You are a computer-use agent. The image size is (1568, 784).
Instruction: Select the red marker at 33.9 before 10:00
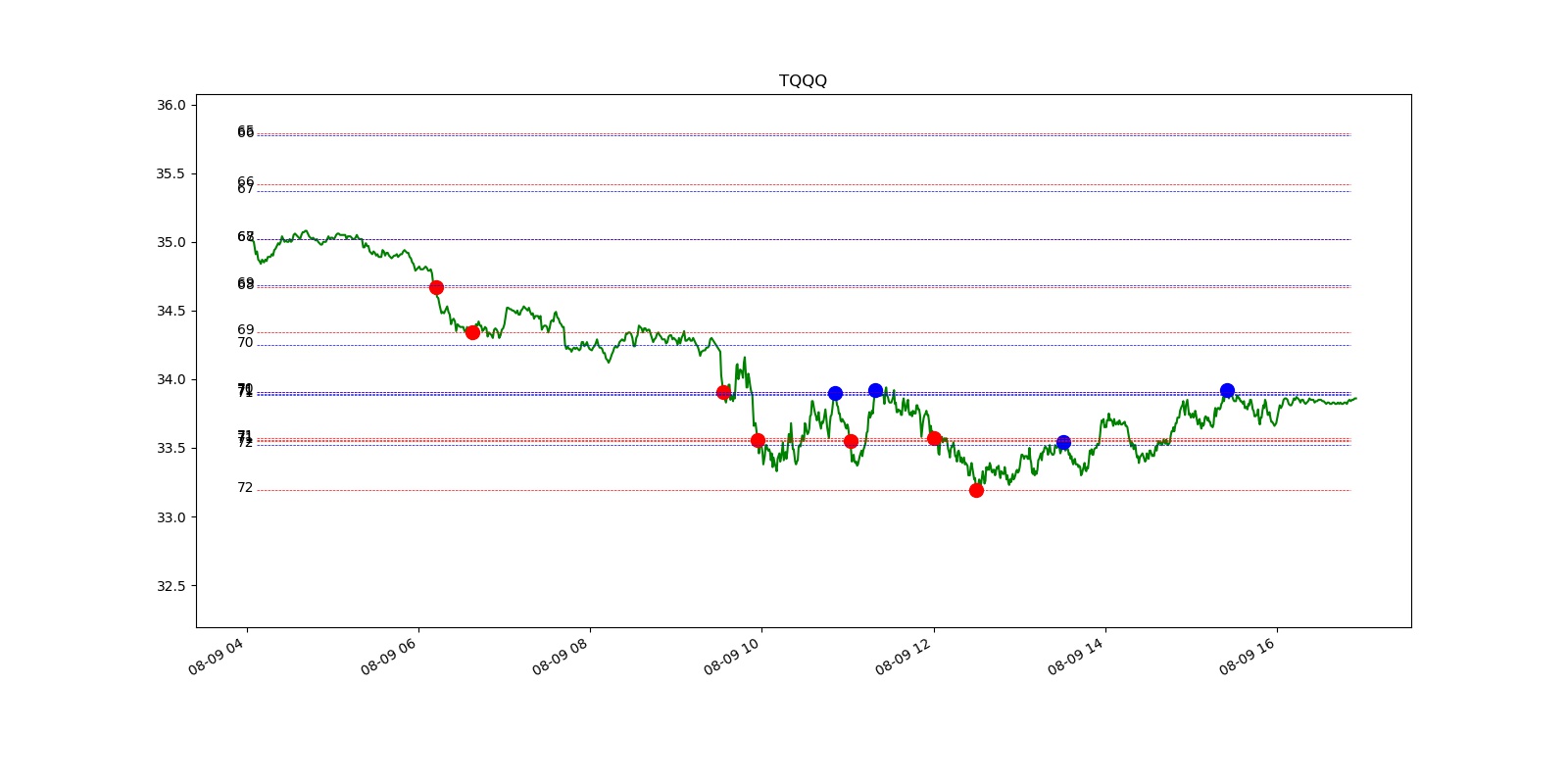[723, 392]
